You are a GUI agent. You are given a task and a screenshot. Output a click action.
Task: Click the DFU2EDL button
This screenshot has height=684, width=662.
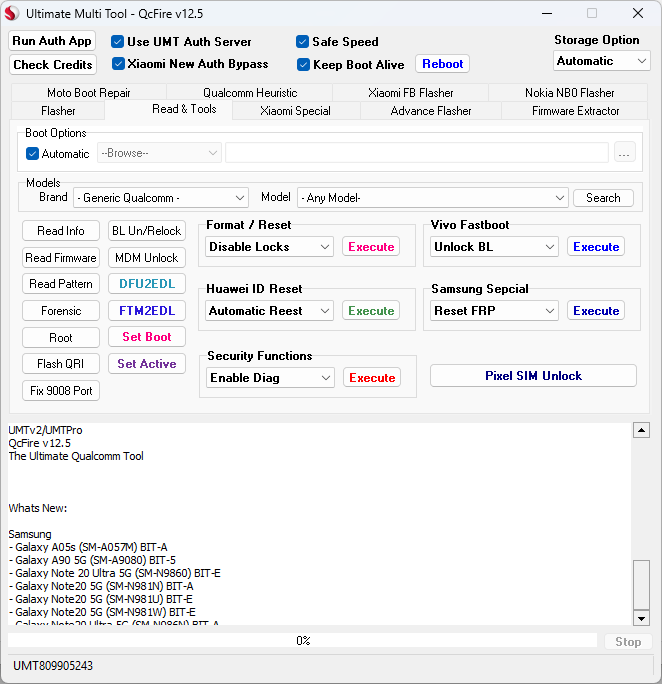point(147,284)
